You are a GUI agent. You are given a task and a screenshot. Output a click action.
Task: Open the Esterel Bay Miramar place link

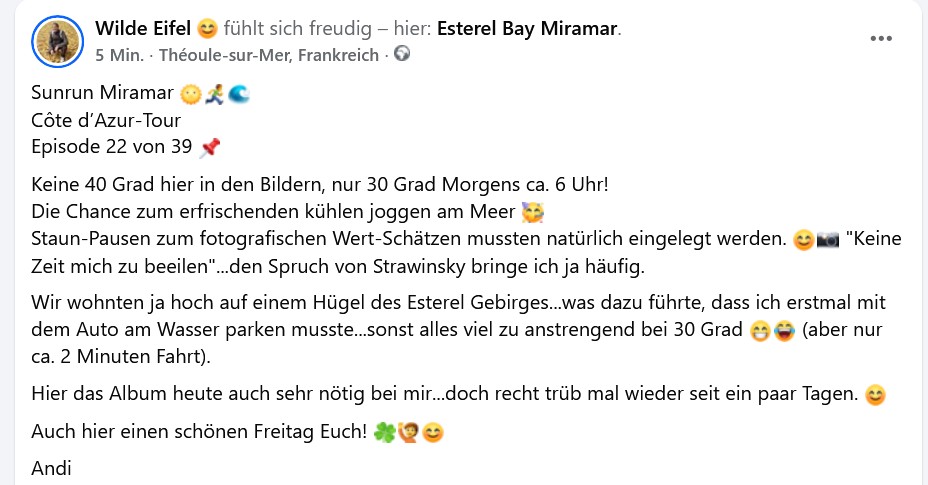[528, 28]
